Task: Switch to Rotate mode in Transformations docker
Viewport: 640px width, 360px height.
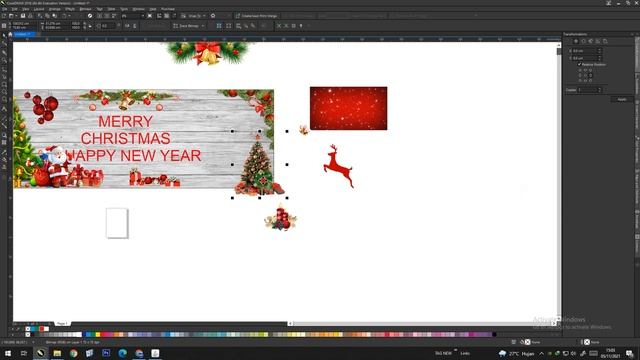Action: [x=583, y=41]
